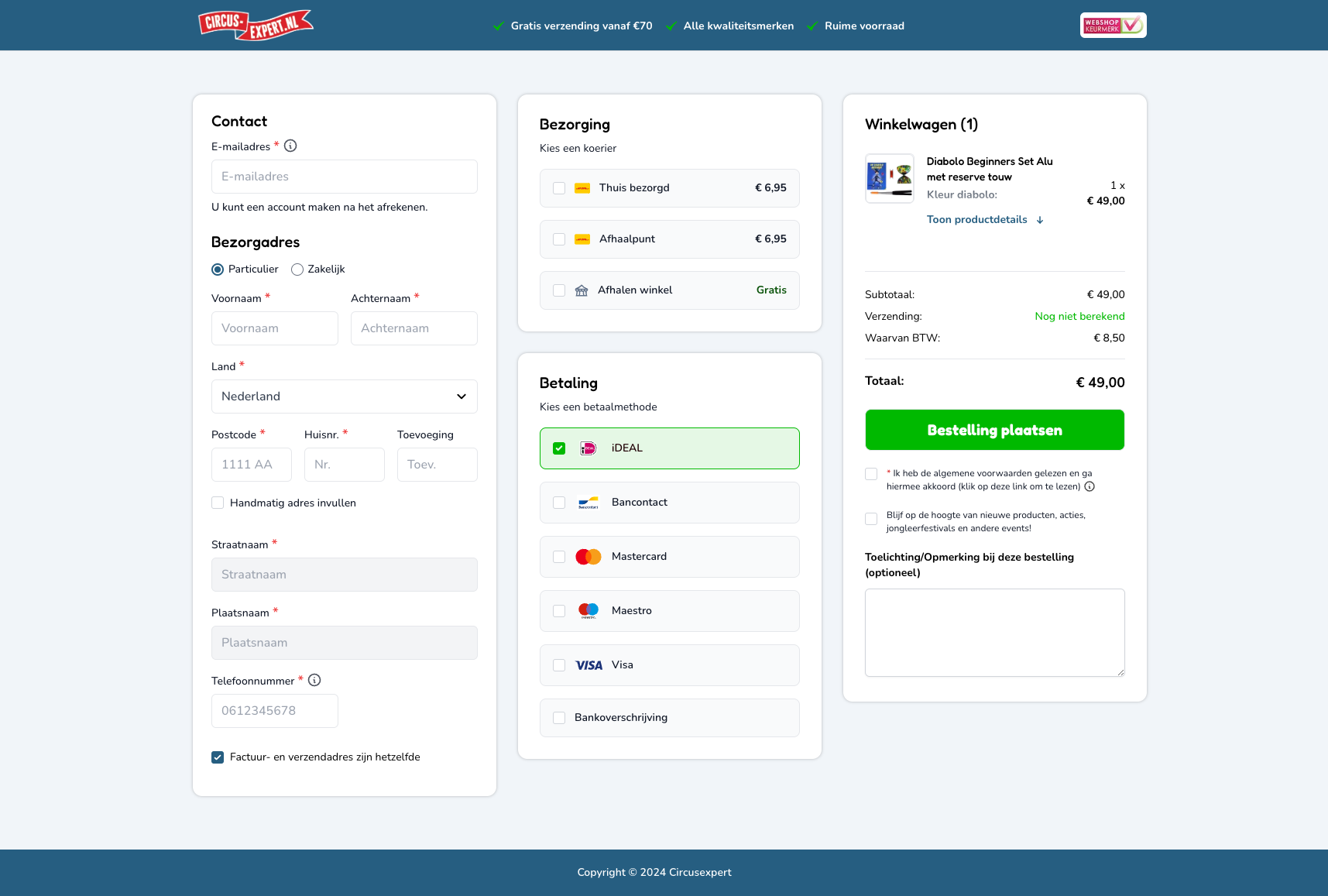This screenshot has height=896, width=1328.
Task: Click the info icon next to E-mailadres
Action: pos(290,146)
